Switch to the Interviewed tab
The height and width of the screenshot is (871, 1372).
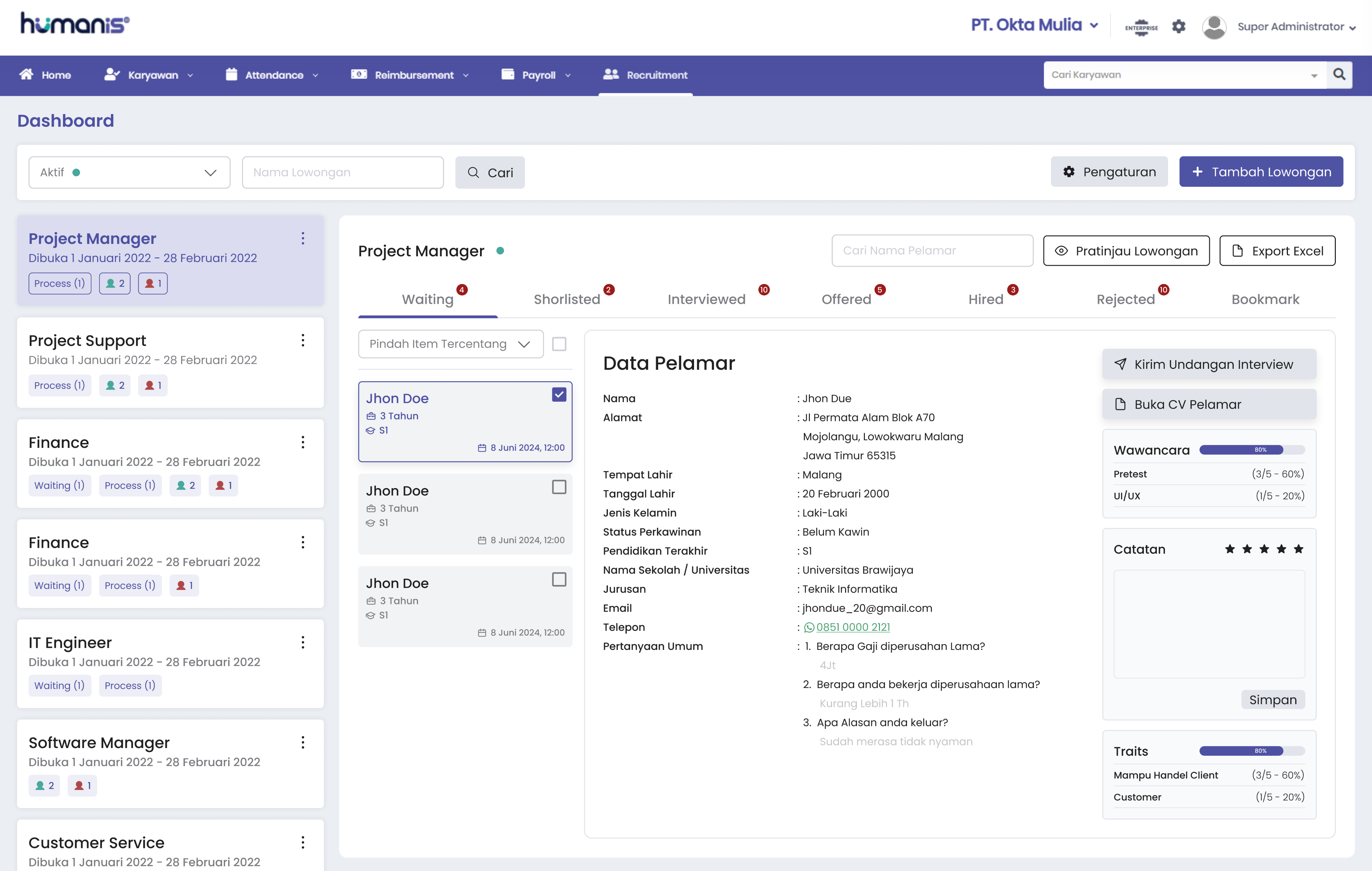(x=706, y=299)
